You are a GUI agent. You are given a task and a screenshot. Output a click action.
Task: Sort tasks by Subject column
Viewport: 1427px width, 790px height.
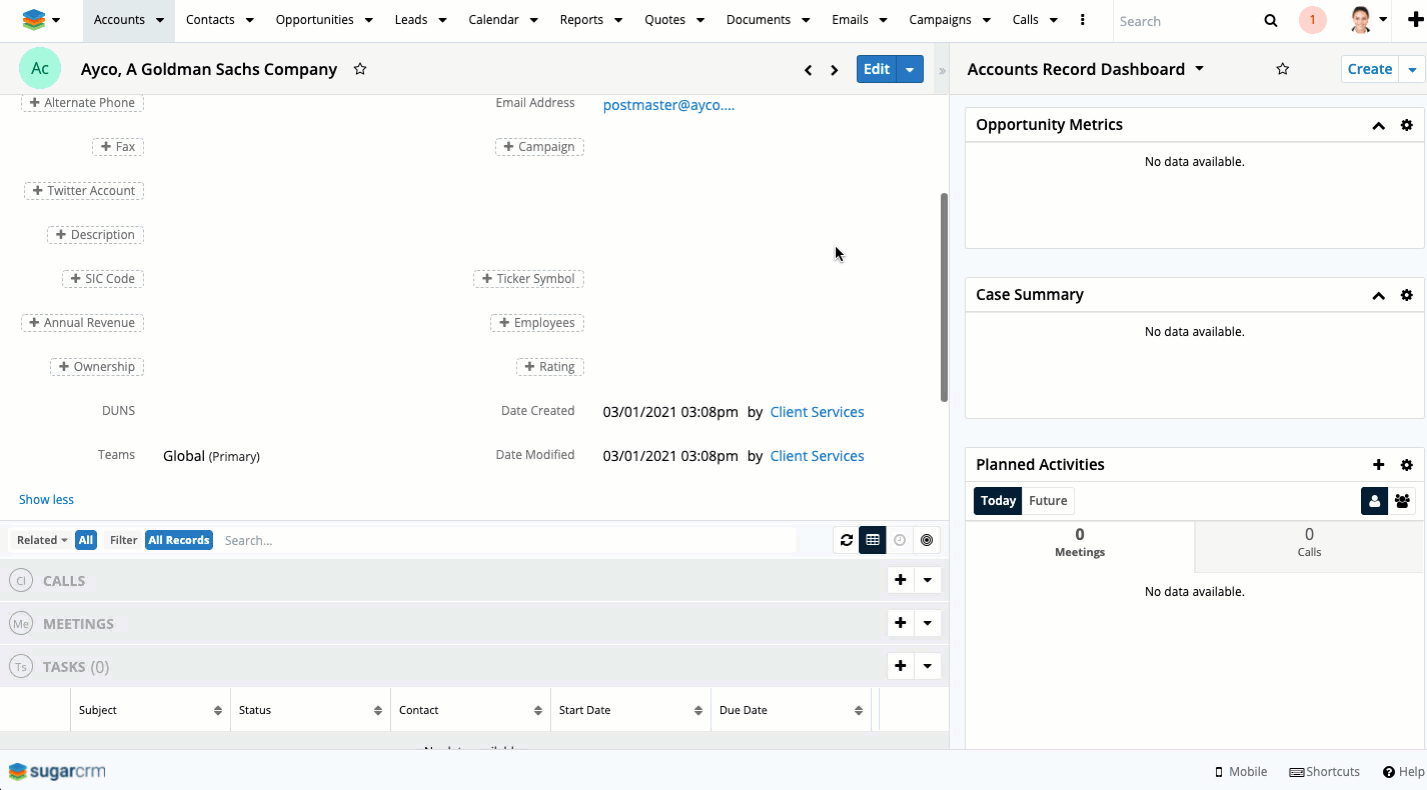click(150, 710)
